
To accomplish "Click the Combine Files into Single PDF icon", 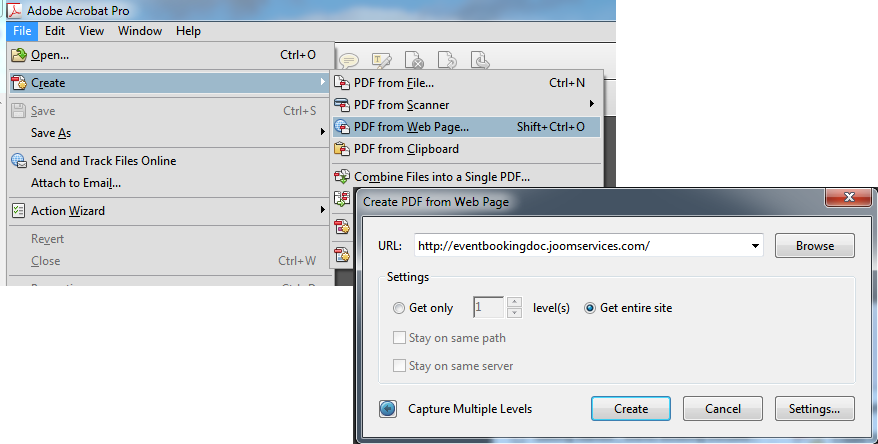I will pos(342,177).
